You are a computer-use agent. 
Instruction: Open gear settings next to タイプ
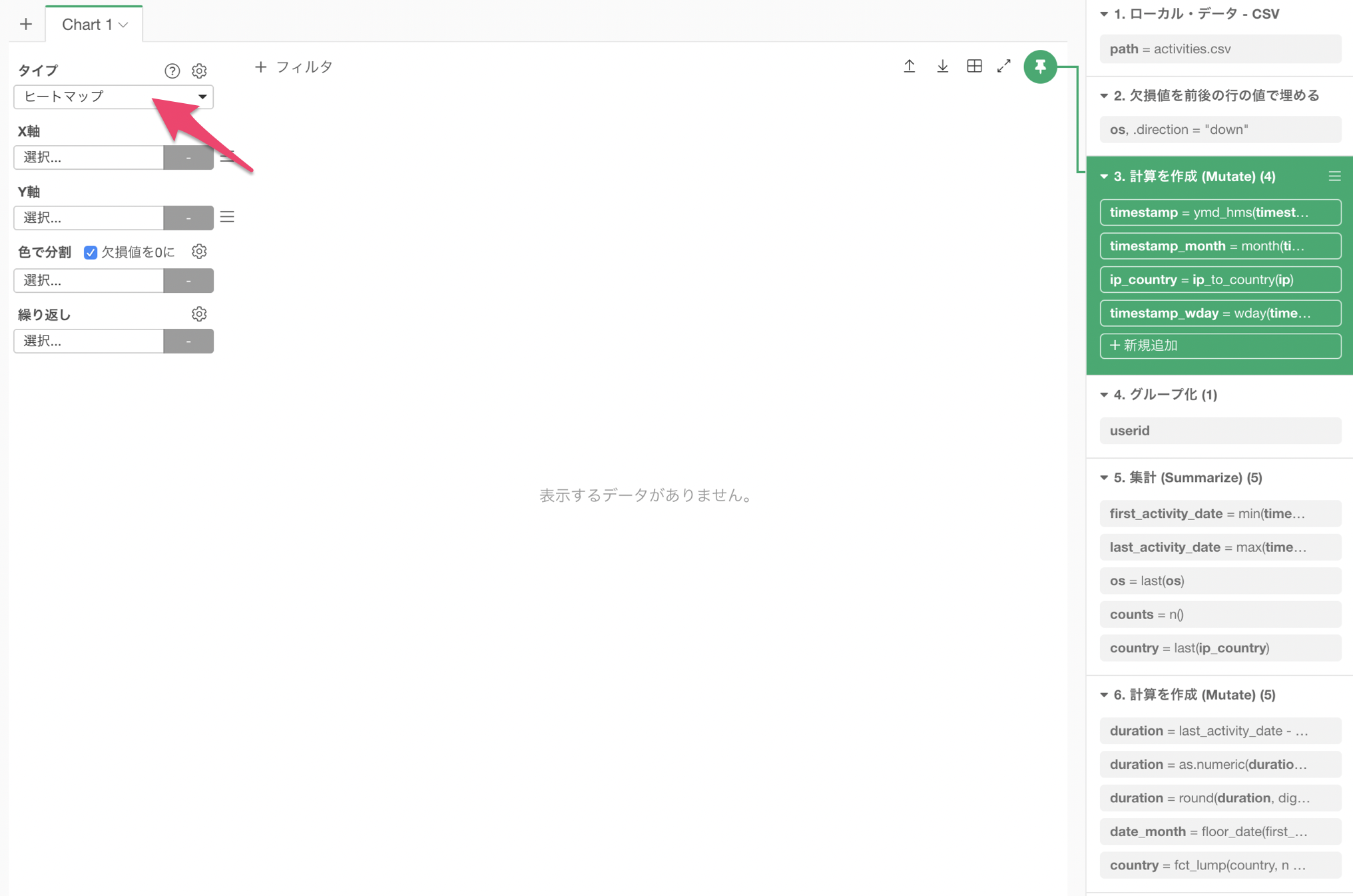point(199,71)
